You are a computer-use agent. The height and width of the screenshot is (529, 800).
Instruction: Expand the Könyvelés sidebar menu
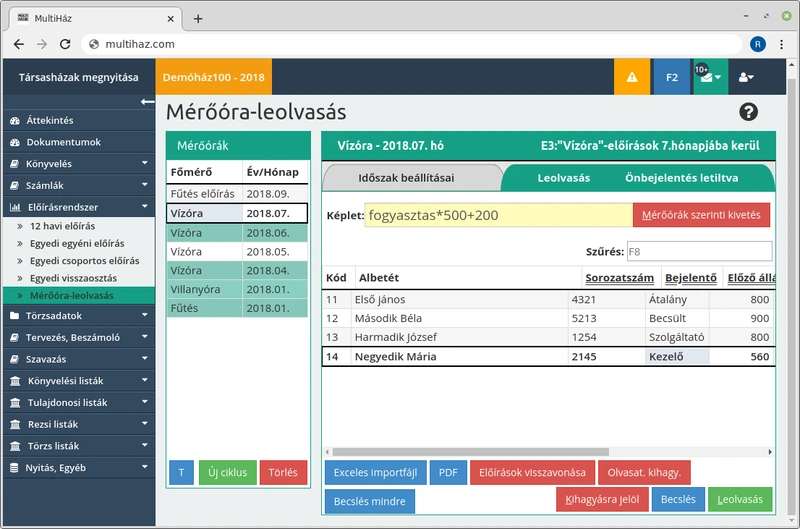[x=78, y=163]
